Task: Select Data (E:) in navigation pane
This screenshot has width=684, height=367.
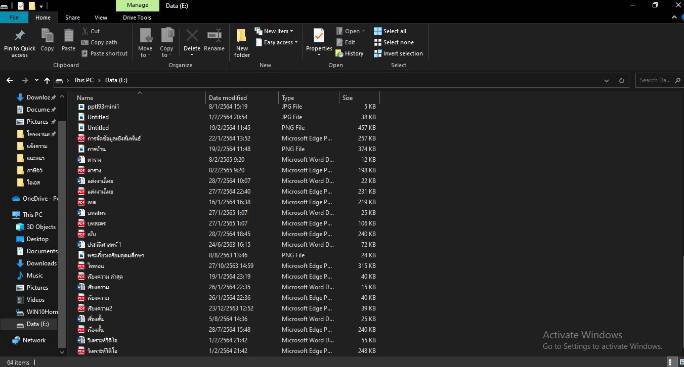Action: point(33,324)
